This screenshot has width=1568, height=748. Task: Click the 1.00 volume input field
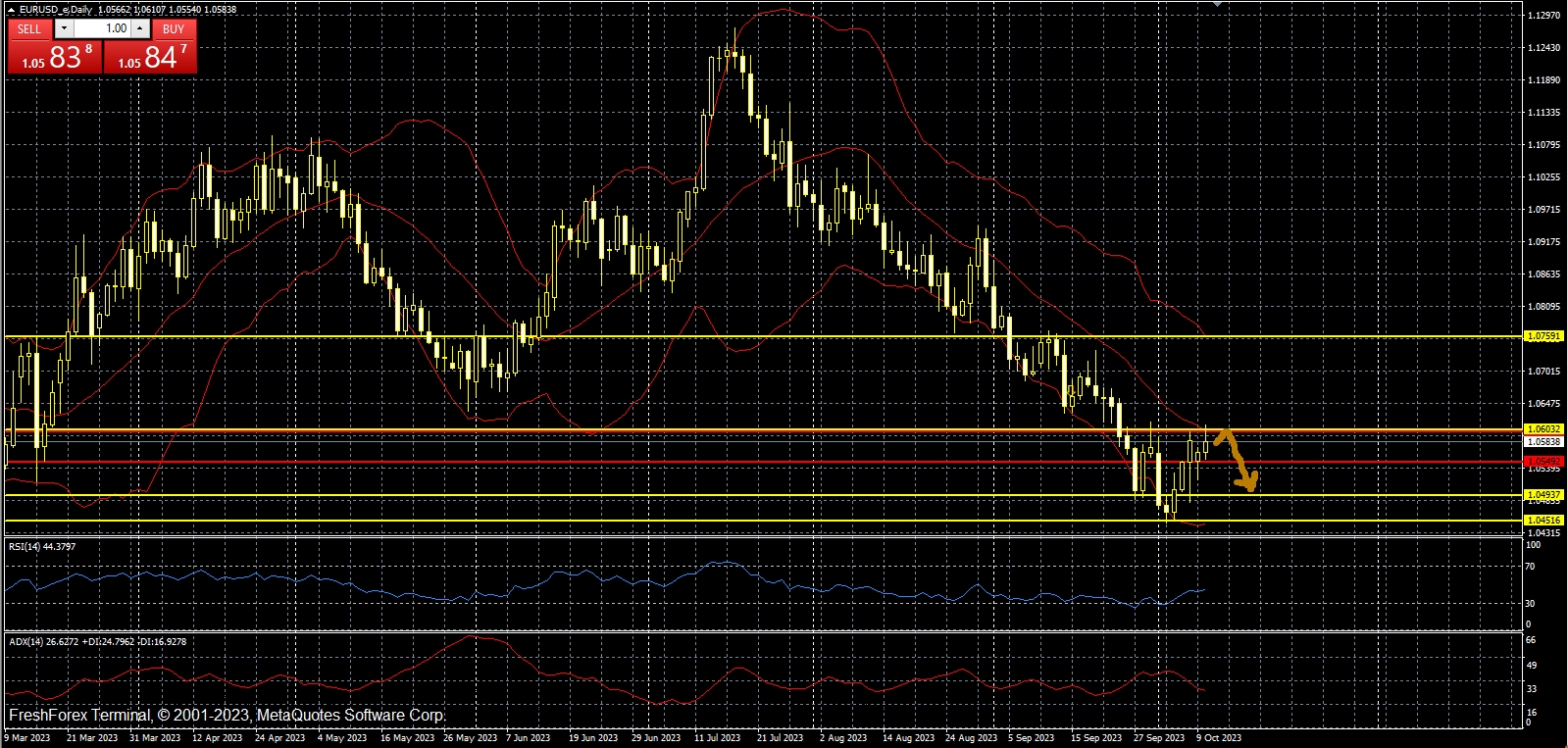(102, 29)
